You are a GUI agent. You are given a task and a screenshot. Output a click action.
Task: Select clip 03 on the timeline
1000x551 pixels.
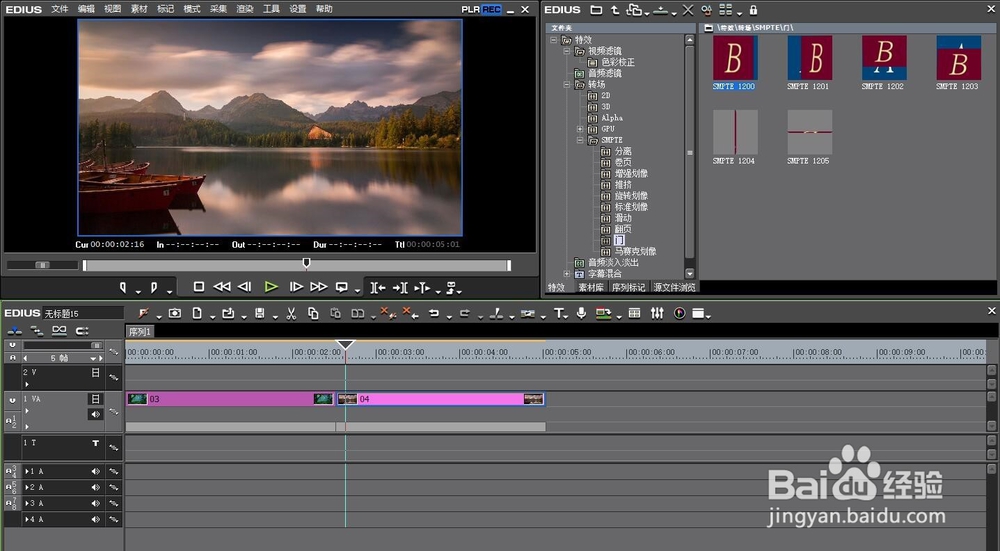tap(230, 399)
